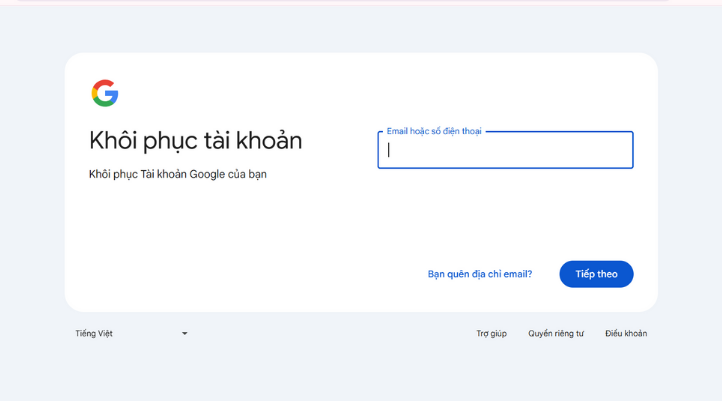Open the 'Trợ giúp' help link
Image resolution: width=722 pixels, height=401 pixels.
coord(491,333)
